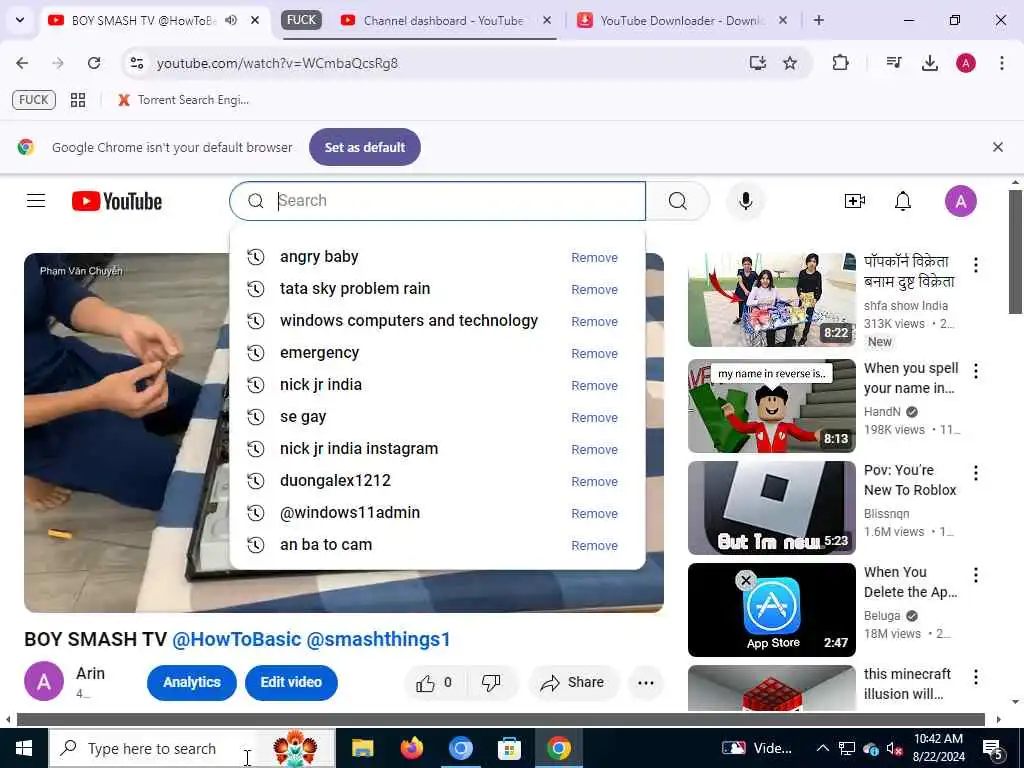Screen dimensions: 1024x768
Task: Reload the page
Action: (x=94, y=63)
